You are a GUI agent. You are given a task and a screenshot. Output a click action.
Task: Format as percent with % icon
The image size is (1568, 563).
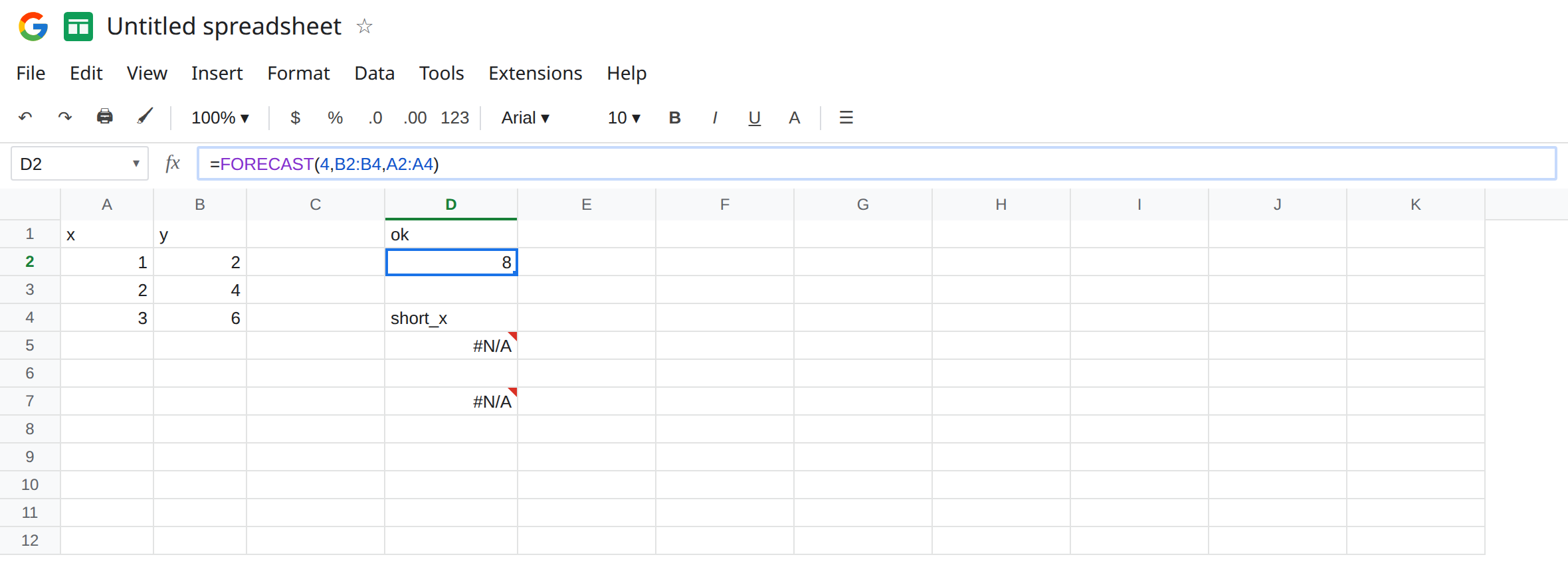coord(336,118)
